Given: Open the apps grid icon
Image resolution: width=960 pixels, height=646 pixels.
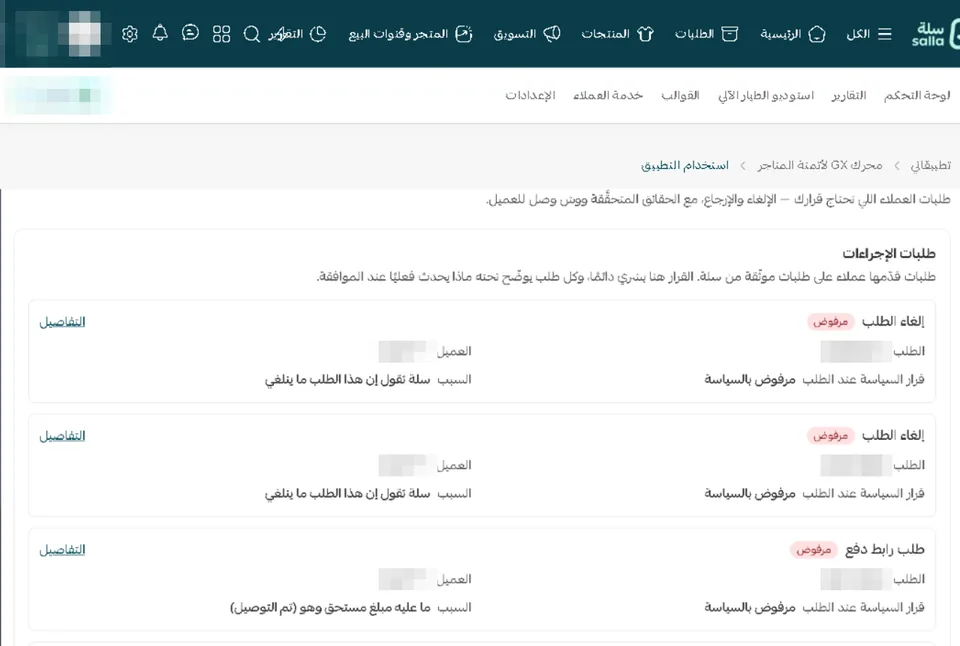Looking at the screenshot, I should 222,34.
